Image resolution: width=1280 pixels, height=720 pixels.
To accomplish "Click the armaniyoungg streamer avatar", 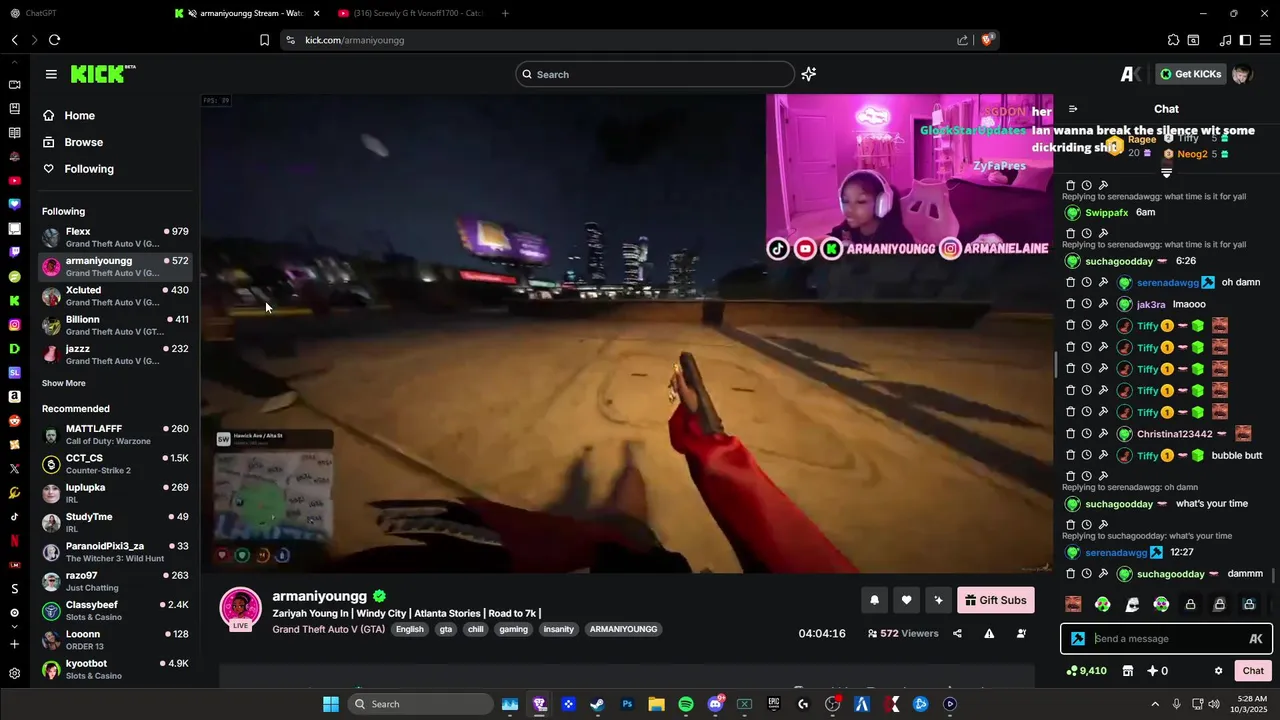I will 240,609.
